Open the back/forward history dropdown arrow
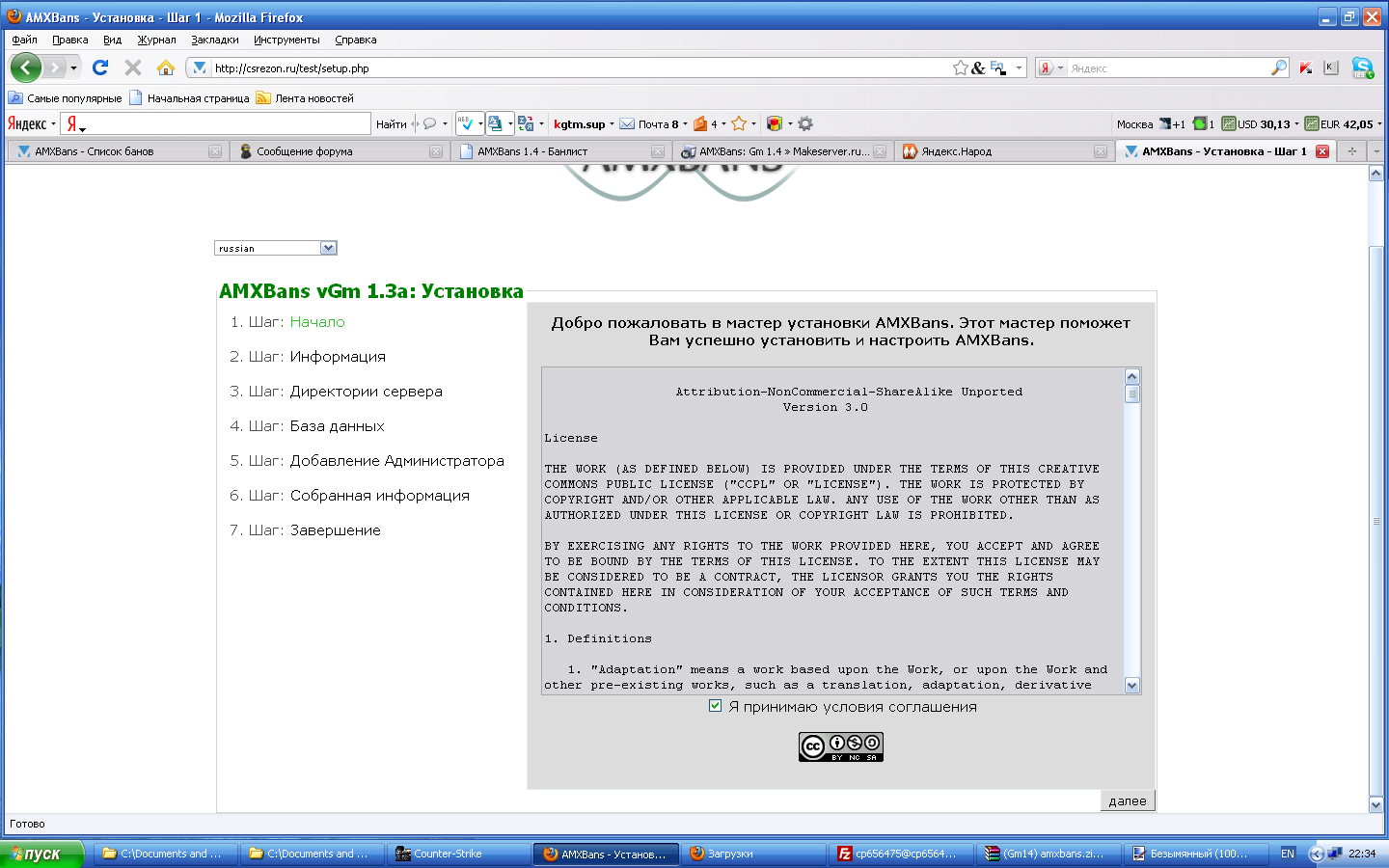This screenshot has height=868, width=1389. (73, 68)
